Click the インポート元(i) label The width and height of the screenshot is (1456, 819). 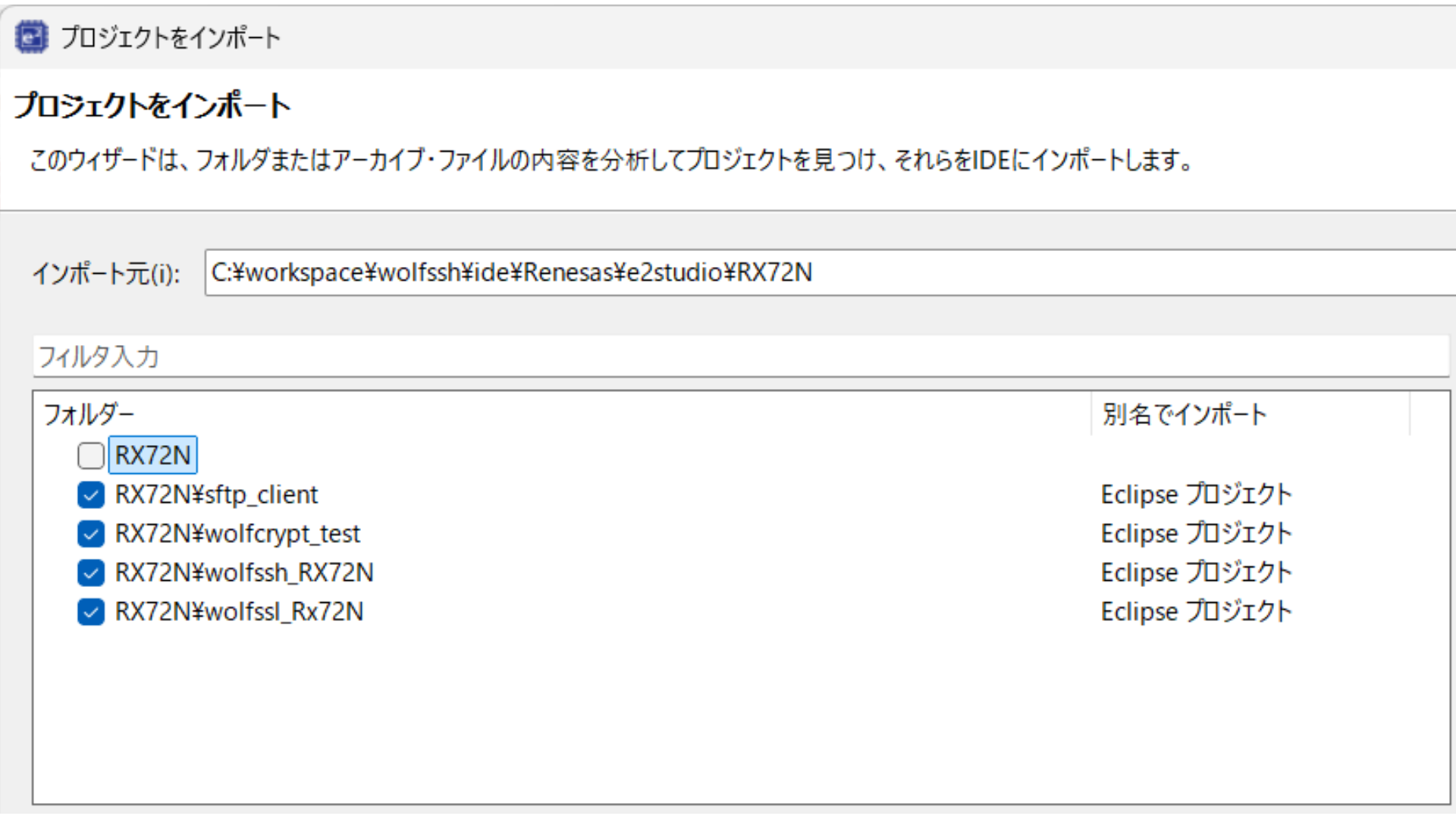(x=106, y=274)
